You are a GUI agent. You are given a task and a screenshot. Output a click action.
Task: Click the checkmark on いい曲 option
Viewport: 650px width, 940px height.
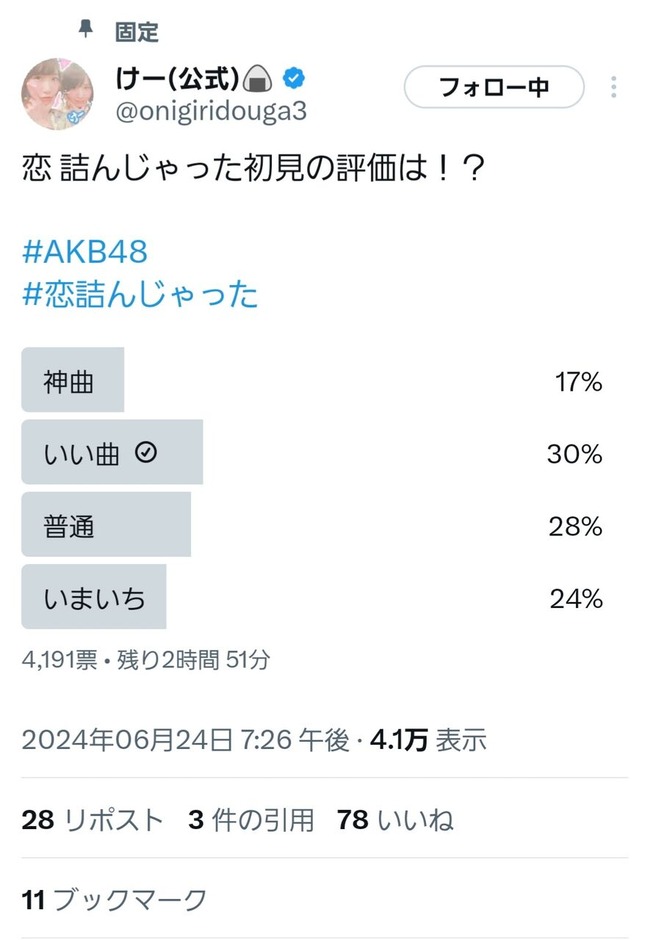click(x=146, y=453)
